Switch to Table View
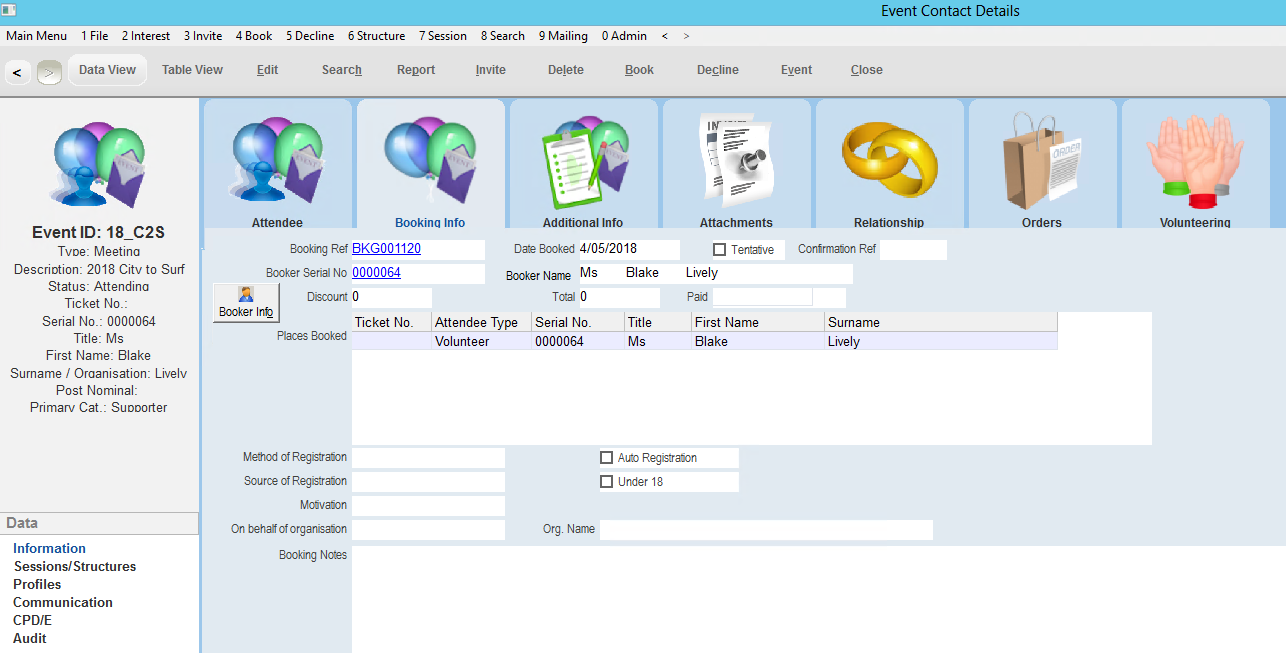Image resolution: width=1286 pixels, height=653 pixels. pyautogui.click(x=192, y=70)
